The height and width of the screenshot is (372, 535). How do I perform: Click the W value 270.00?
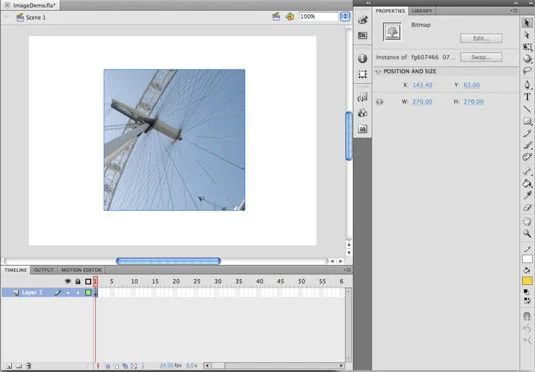(x=422, y=102)
